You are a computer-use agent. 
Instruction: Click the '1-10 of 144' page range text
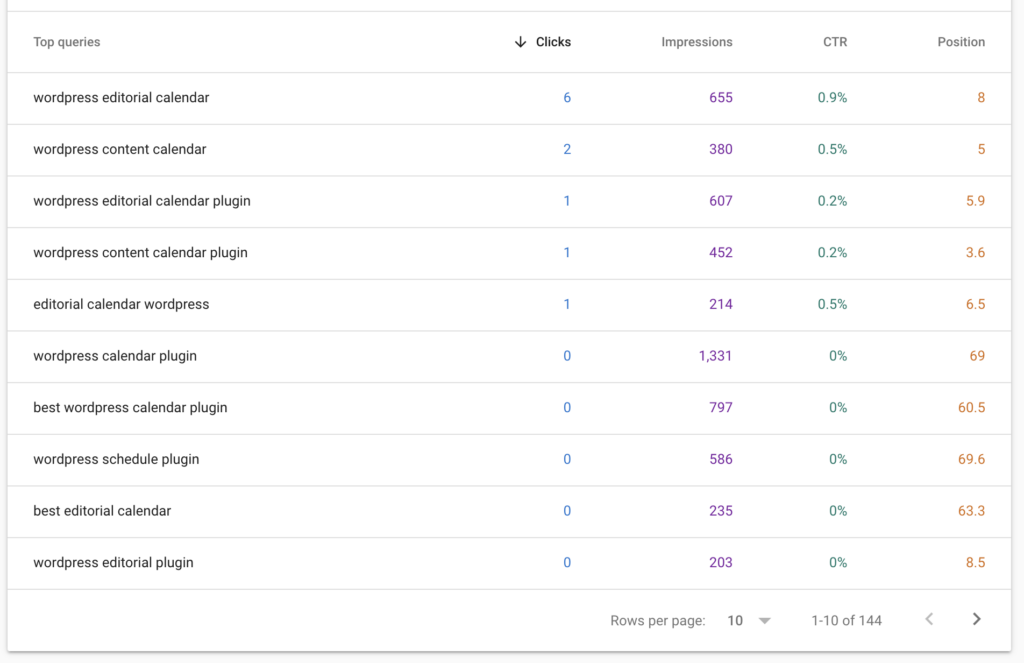846,621
